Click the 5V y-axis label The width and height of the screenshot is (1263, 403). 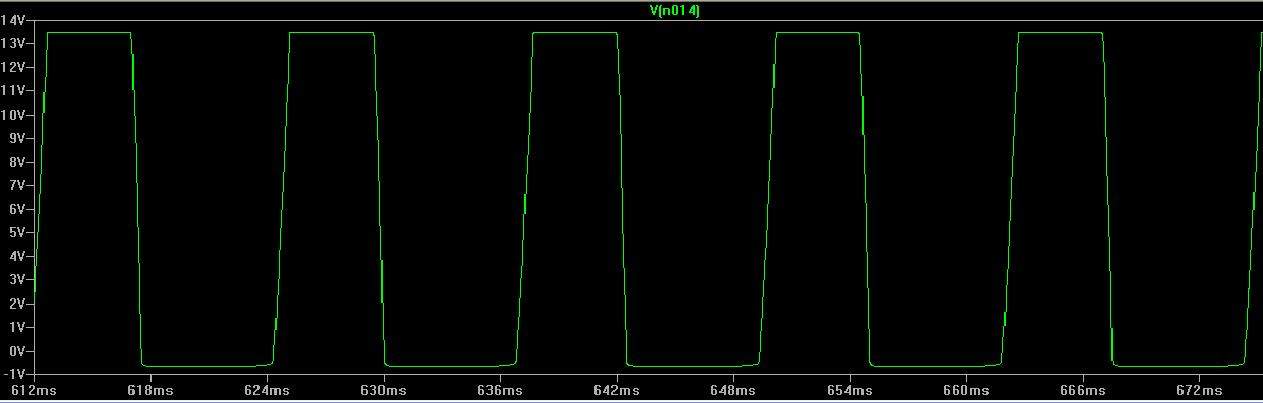[16, 233]
